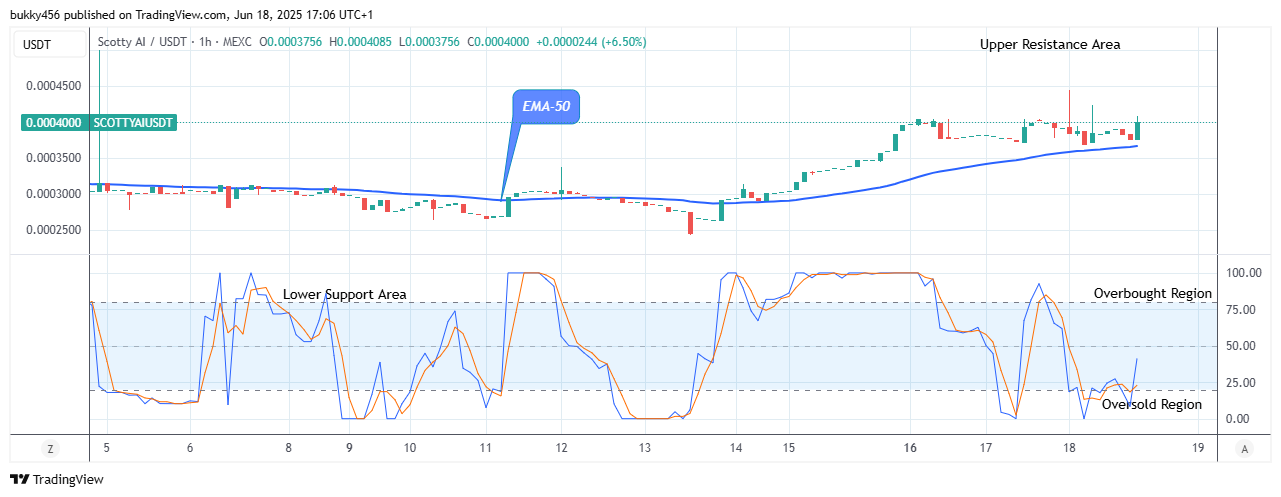Click date 9 on the time axis
The width and height of the screenshot is (1281, 497).
point(349,449)
